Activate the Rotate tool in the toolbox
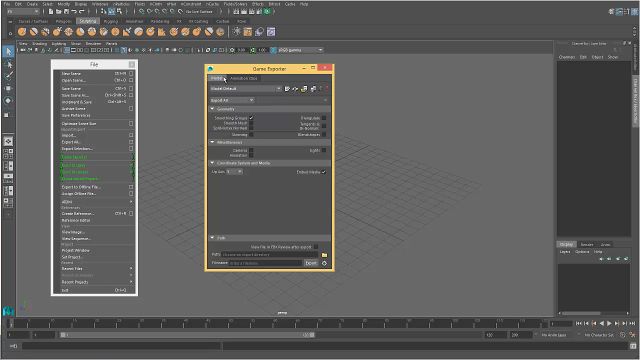This screenshot has width=640, height=360. click(8, 100)
